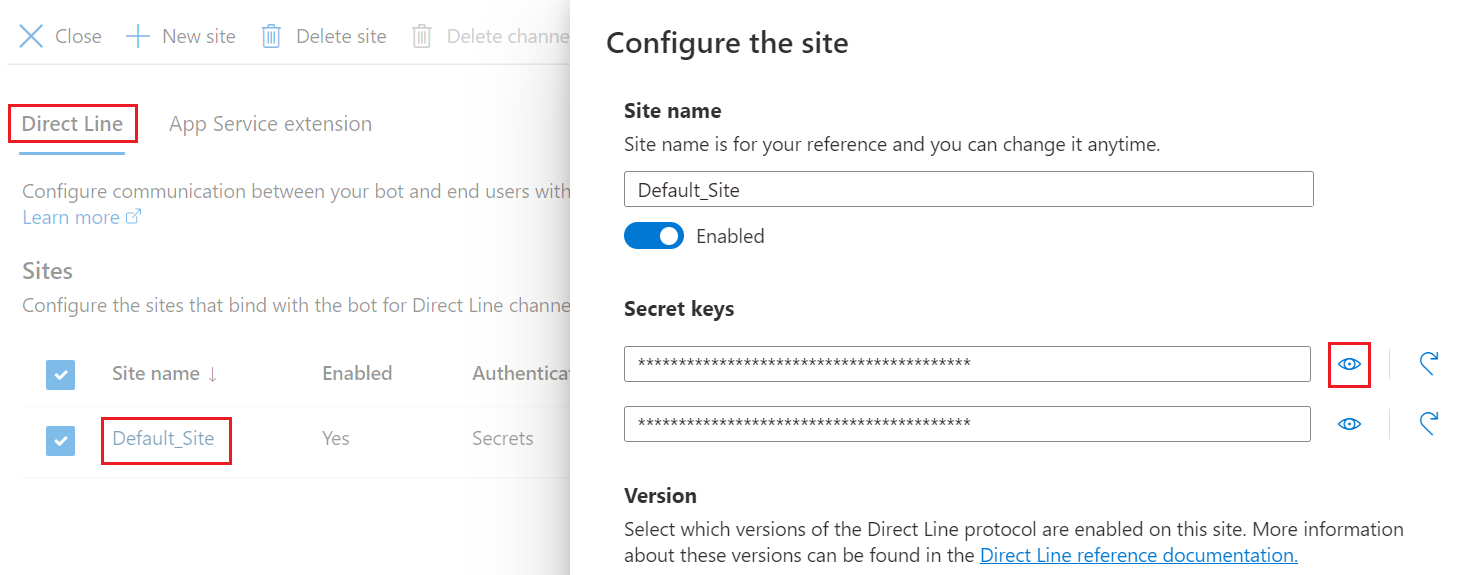
Task: Open Direct Line reference documentation link
Action: click(x=1138, y=555)
